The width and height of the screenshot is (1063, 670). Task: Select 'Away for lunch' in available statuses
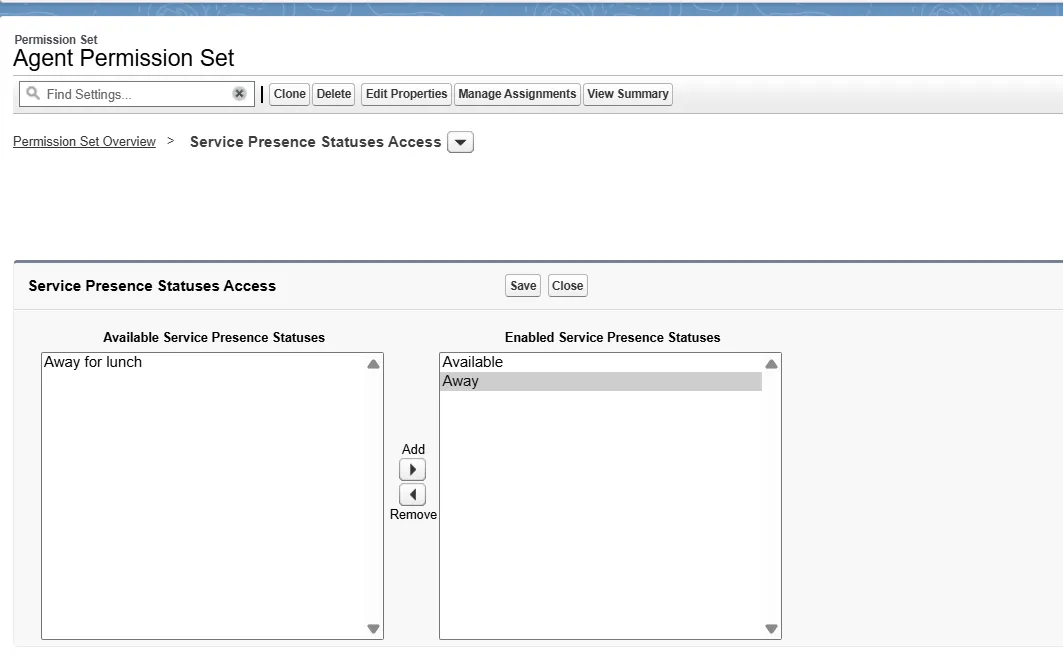pos(93,362)
